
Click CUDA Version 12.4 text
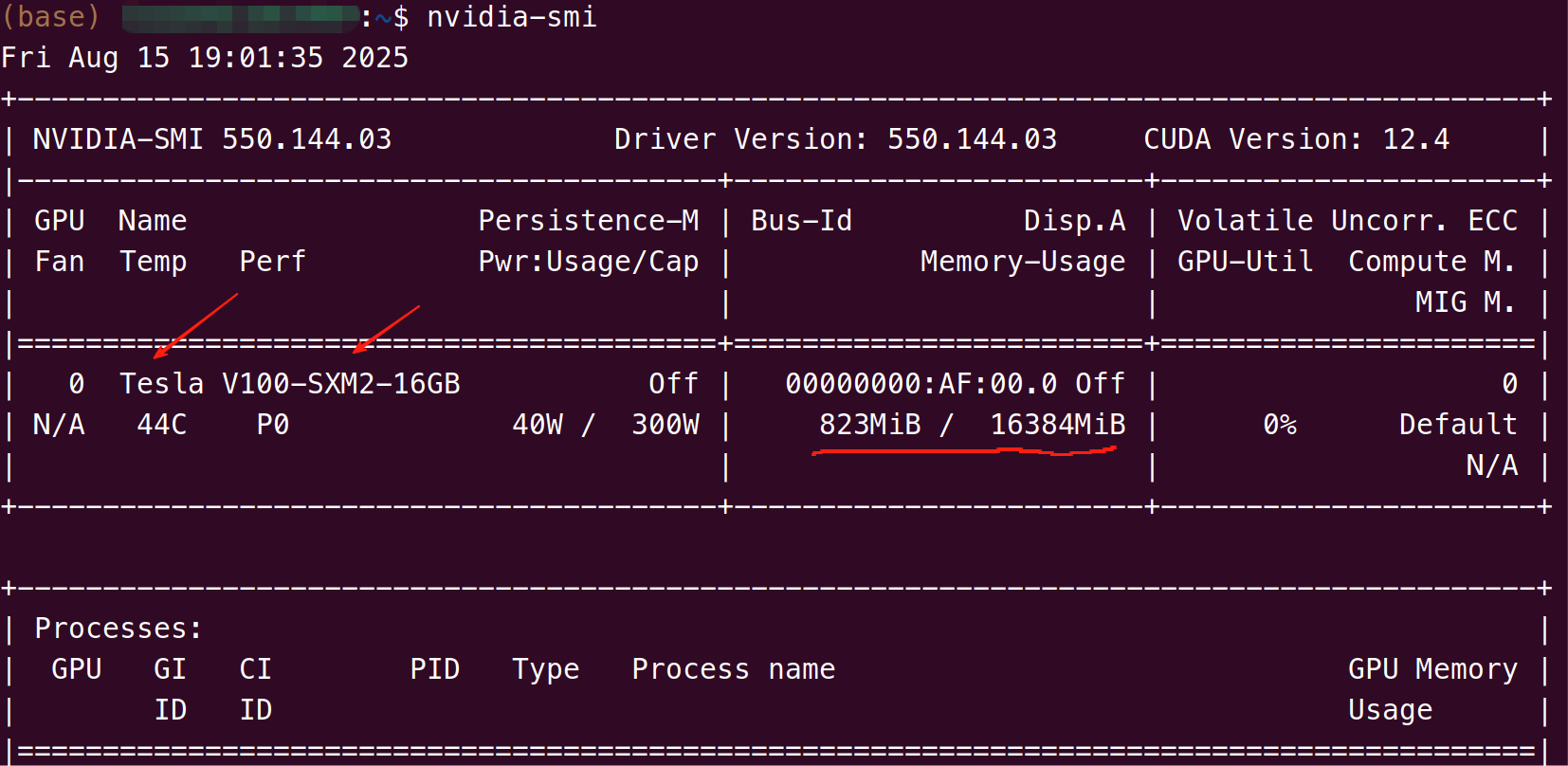pyautogui.click(x=1296, y=139)
